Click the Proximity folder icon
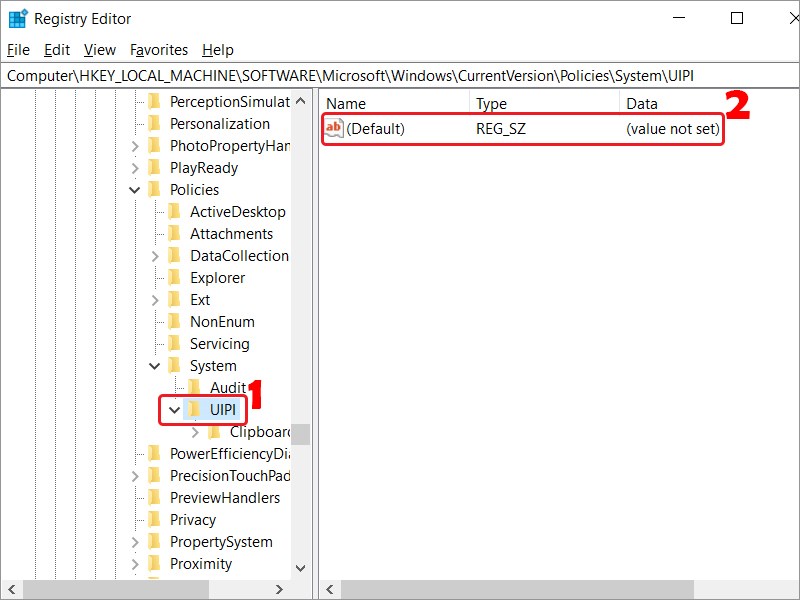 pos(155,563)
